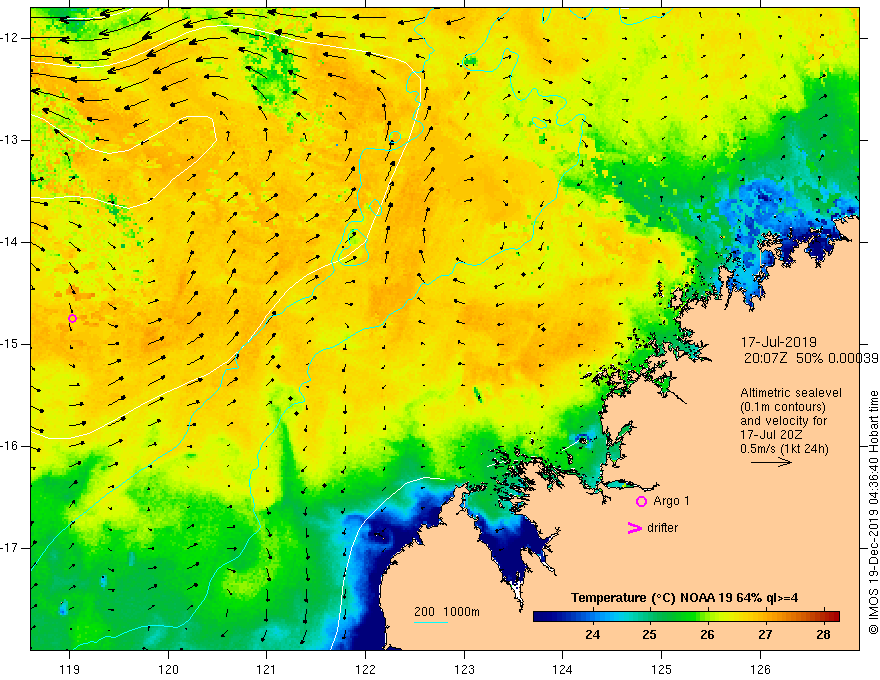Click the longitude axis label '125'
Screen dimensions: 880x680
click(x=662, y=669)
